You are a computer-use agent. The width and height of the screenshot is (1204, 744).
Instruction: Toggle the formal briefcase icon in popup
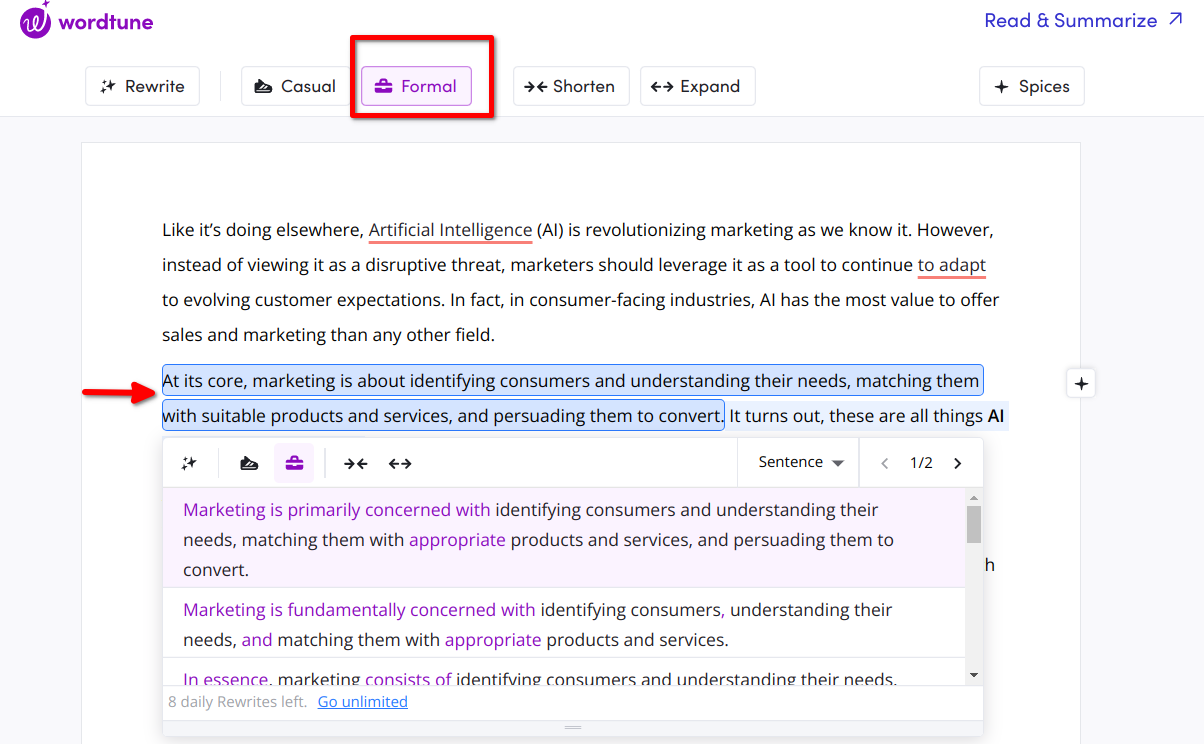click(x=294, y=463)
